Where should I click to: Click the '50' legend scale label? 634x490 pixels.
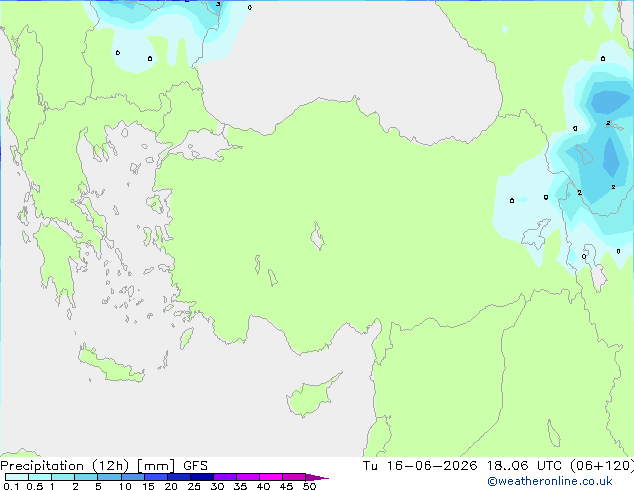click(x=309, y=486)
